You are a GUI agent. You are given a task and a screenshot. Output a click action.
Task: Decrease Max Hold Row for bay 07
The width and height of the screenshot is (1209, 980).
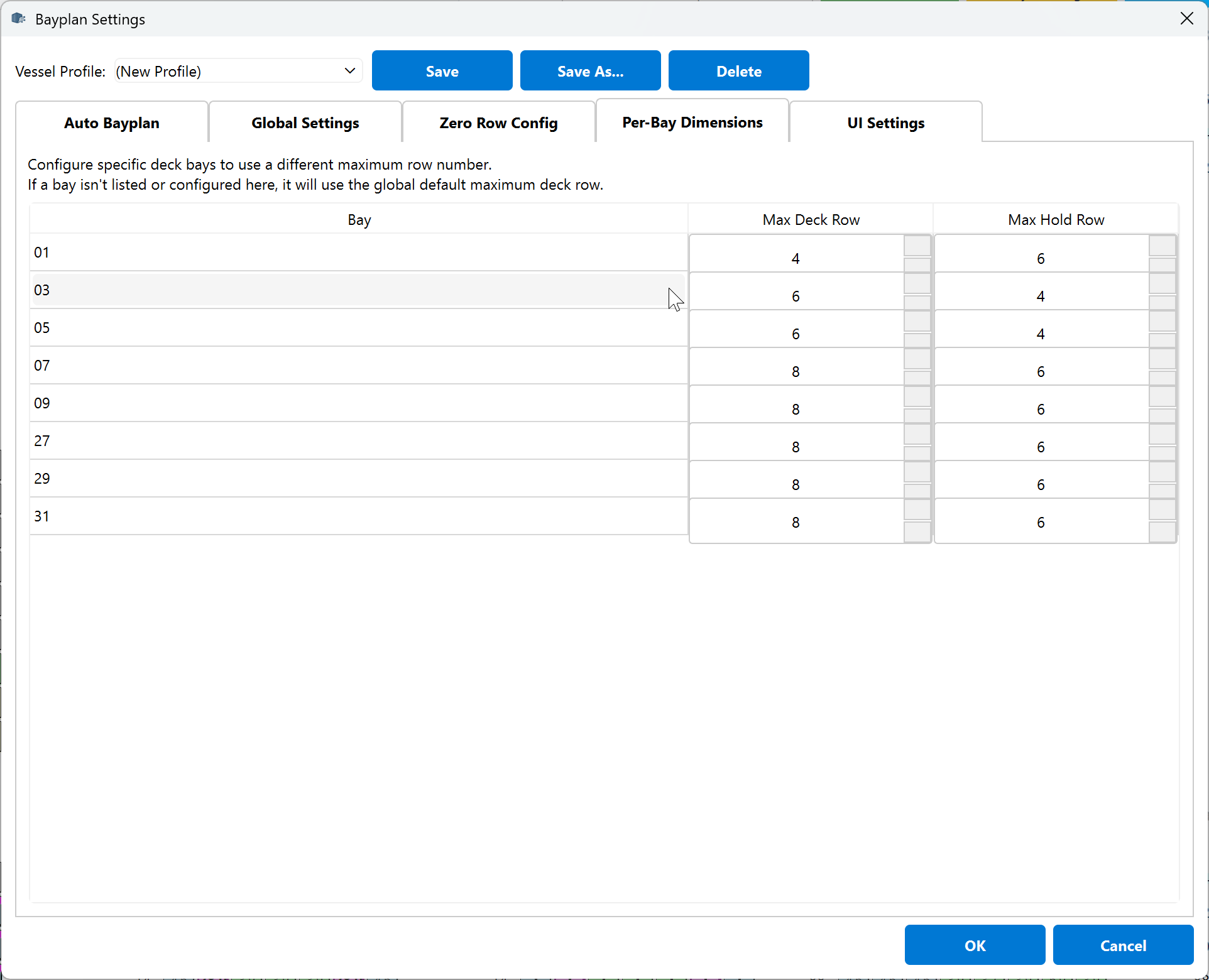pyautogui.click(x=1162, y=378)
